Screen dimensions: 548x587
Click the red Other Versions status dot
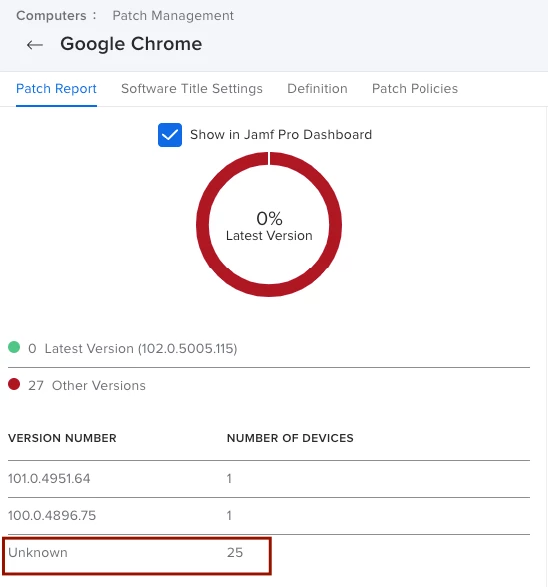[x=14, y=384]
